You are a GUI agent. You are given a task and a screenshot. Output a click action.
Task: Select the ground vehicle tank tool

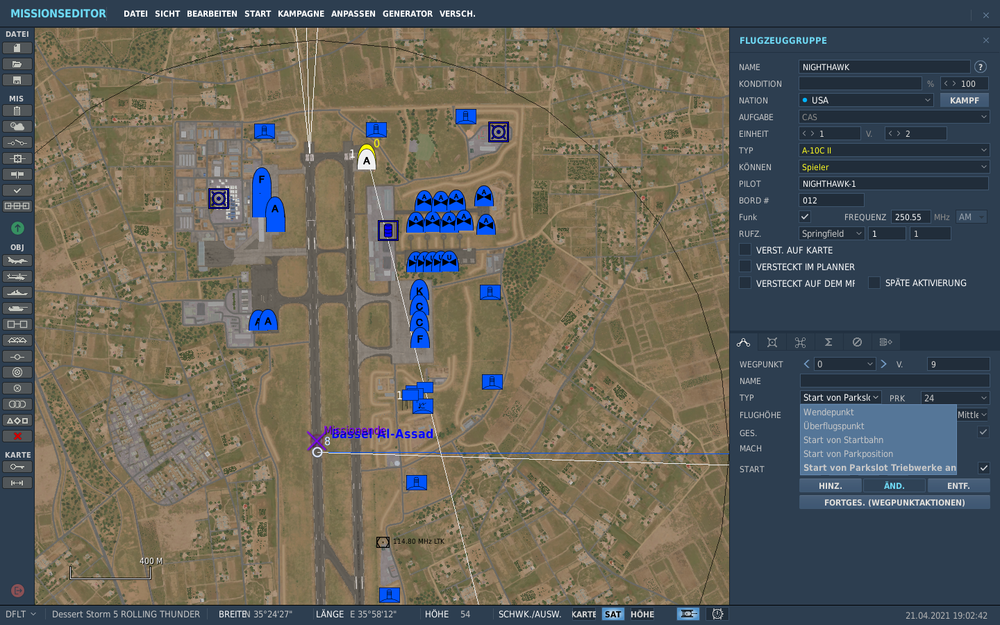(x=17, y=309)
